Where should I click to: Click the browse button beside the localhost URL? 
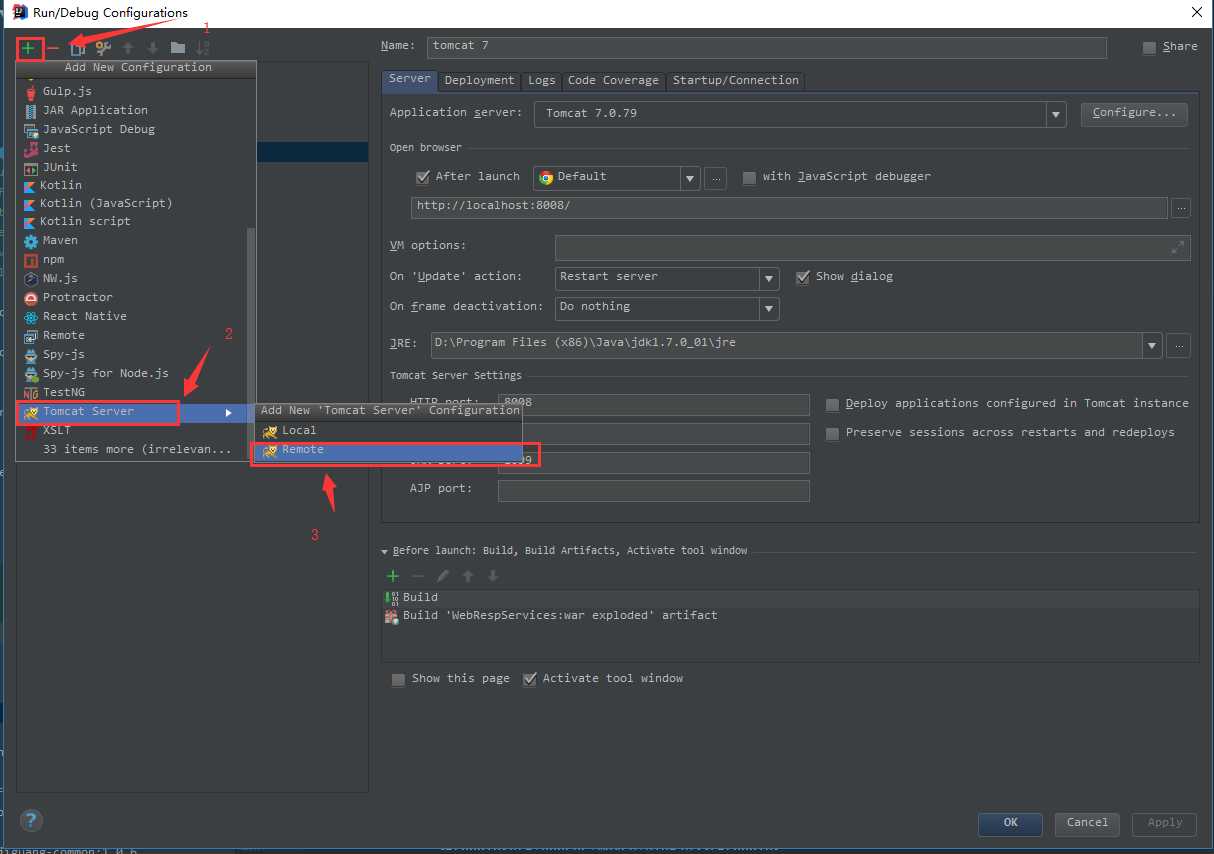click(1181, 208)
